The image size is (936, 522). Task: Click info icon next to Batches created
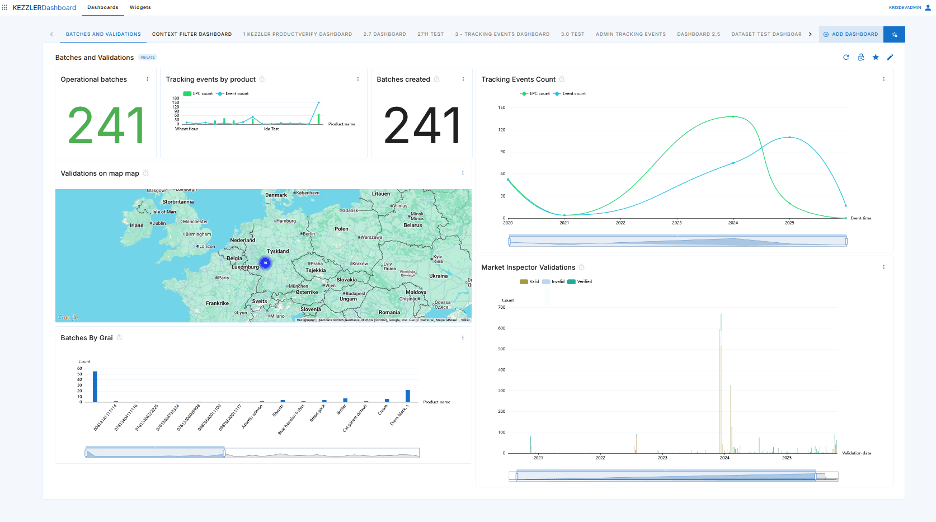coord(438,79)
